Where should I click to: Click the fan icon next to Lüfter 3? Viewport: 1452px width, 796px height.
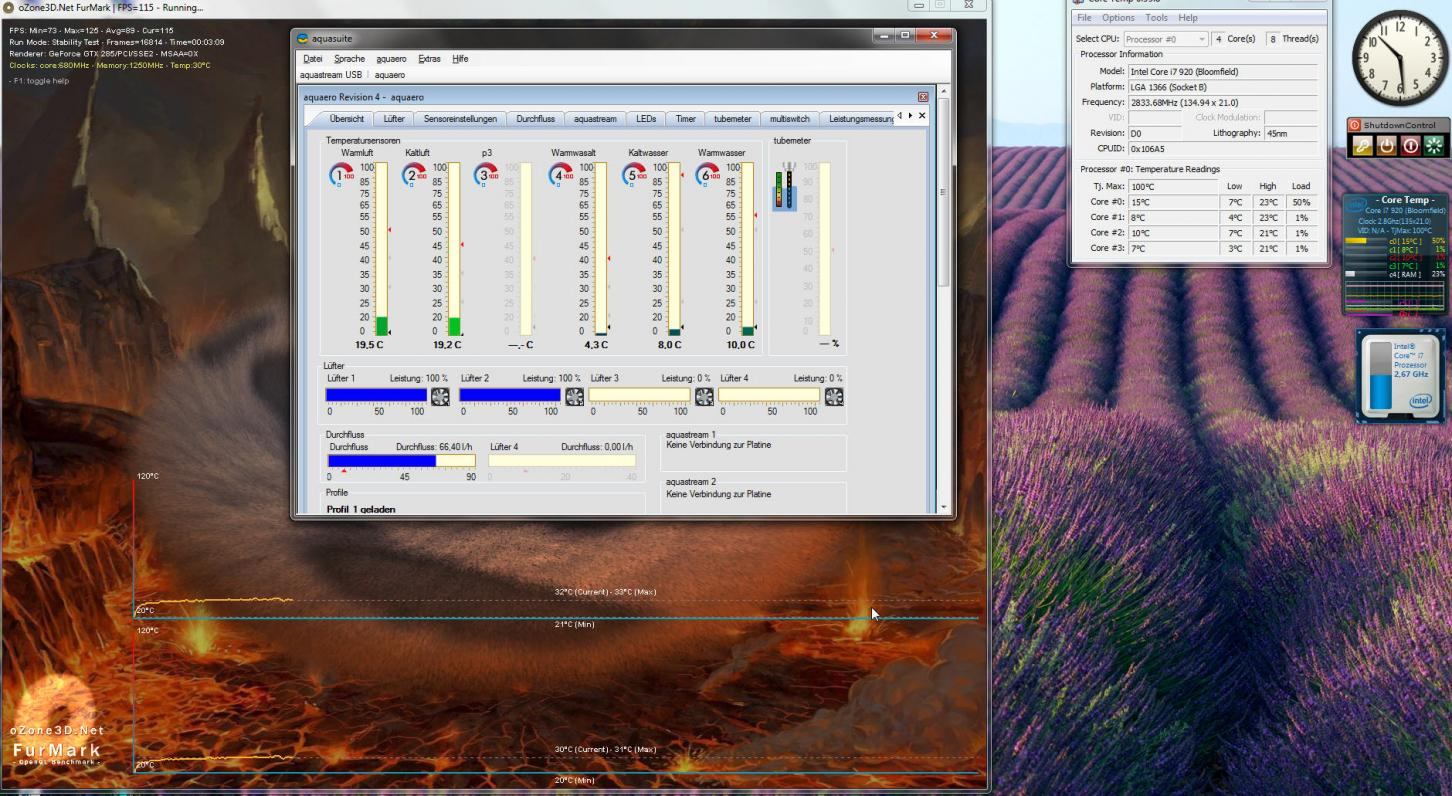tap(704, 396)
